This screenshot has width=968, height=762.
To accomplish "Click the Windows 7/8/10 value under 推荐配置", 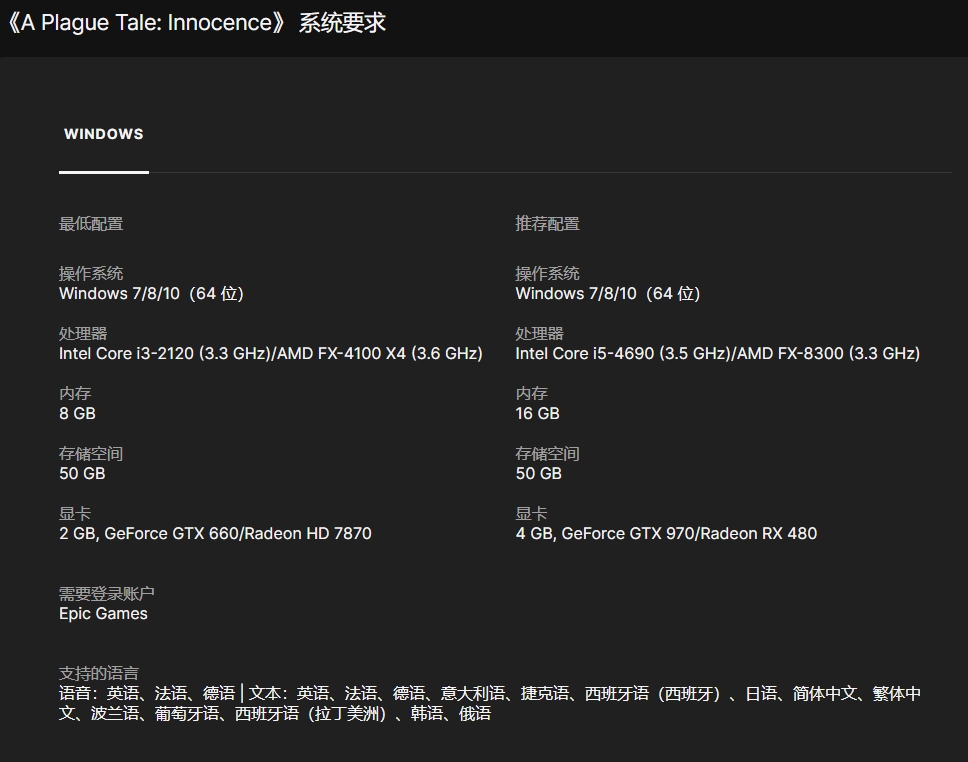I will pos(608,293).
